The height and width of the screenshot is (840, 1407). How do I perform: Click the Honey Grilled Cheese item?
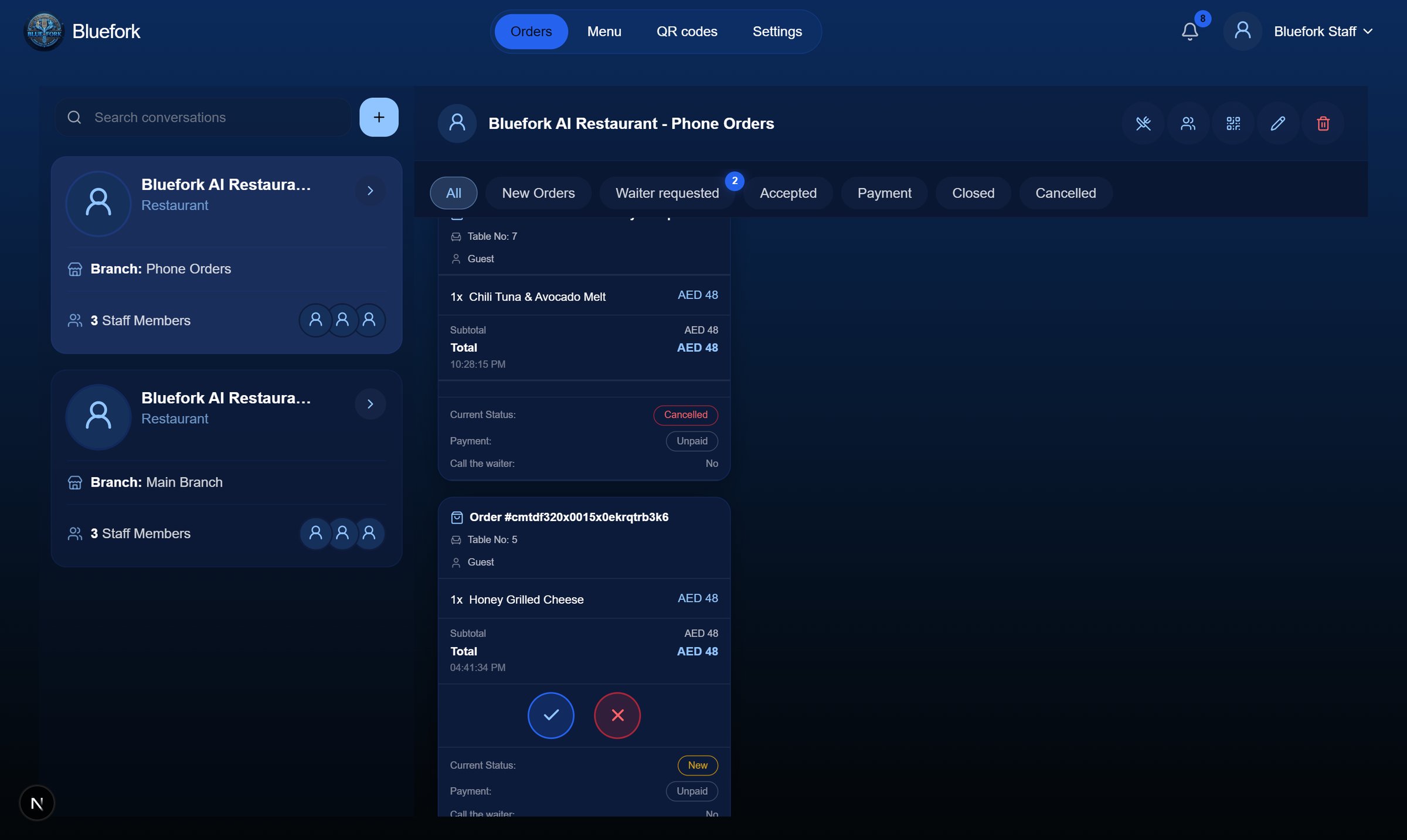pos(526,600)
